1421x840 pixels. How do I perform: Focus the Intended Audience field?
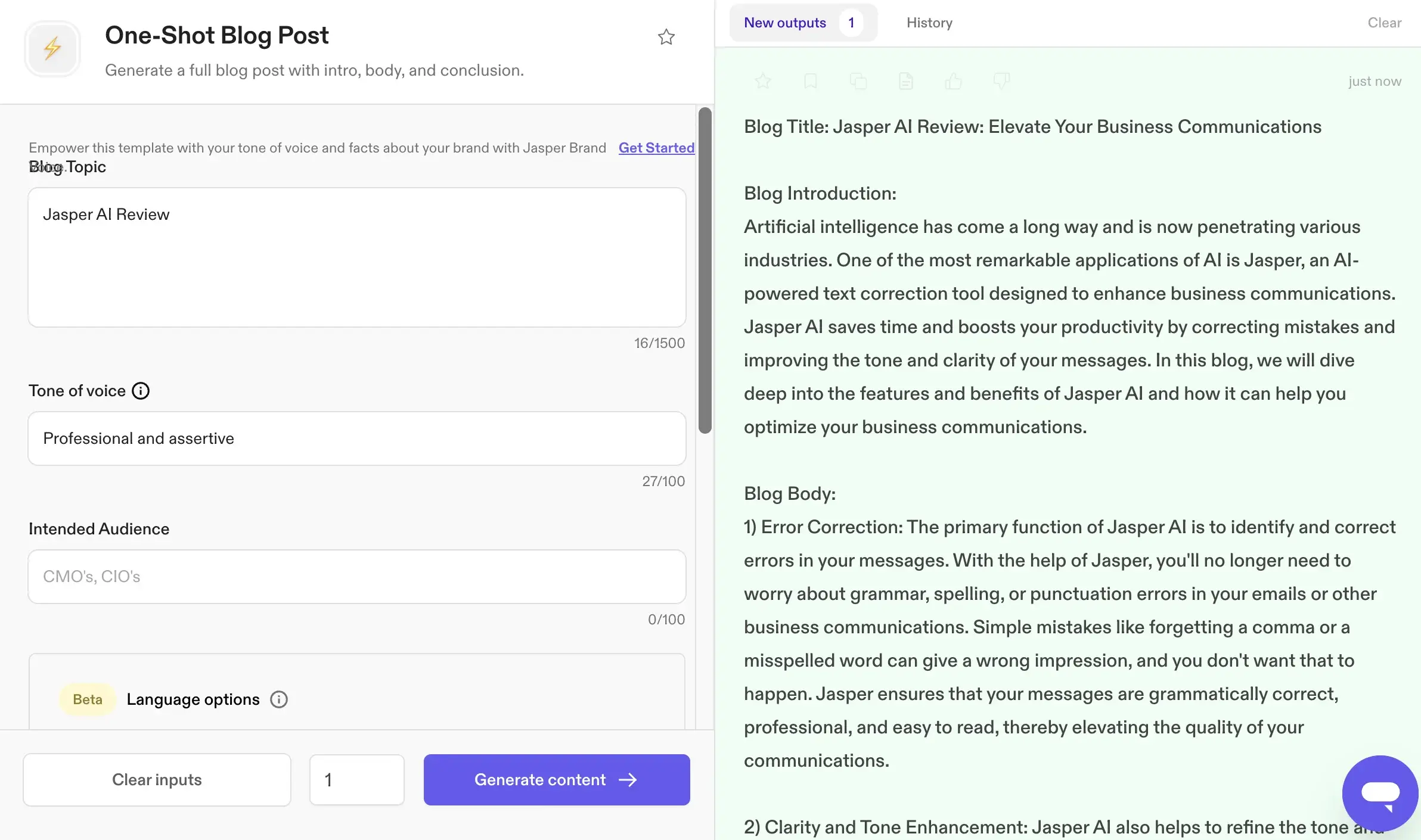point(357,577)
